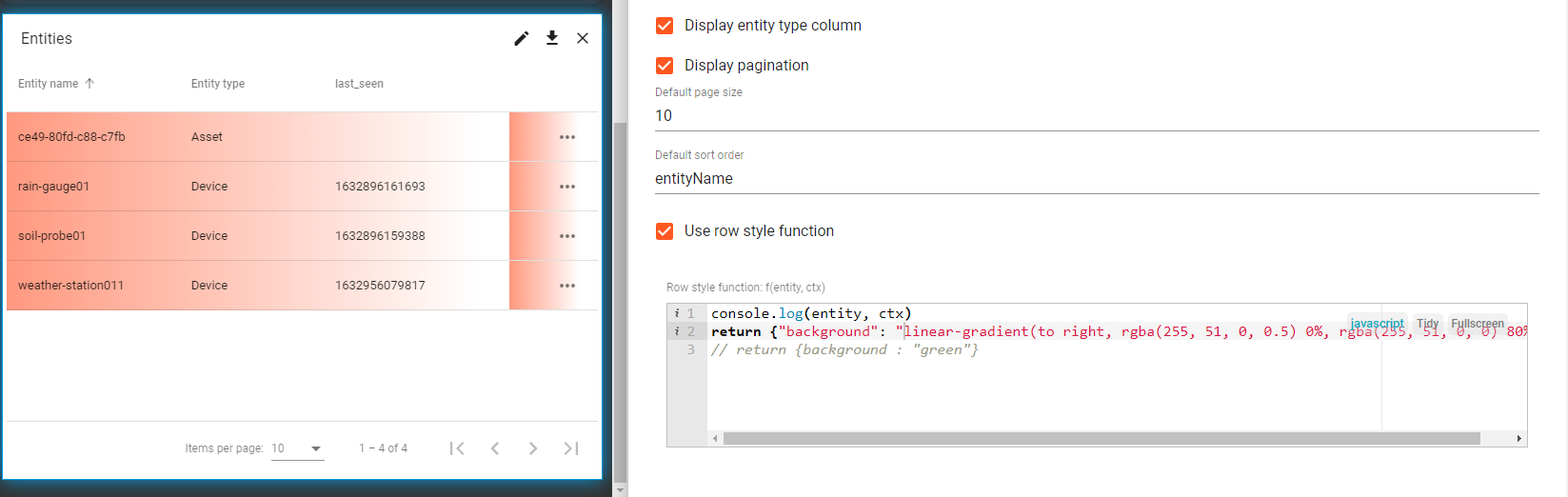The height and width of the screenshot is (497, 1568).
Task: Click the info marker on editor line 2
Action: [677, 331]
